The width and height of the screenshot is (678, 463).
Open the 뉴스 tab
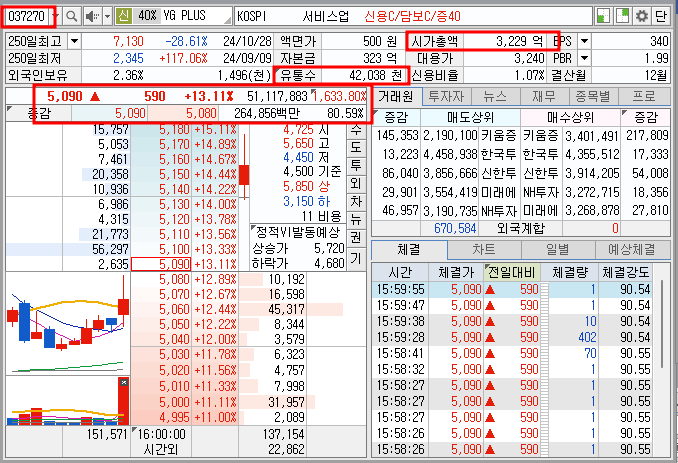[x=495, y=96]
